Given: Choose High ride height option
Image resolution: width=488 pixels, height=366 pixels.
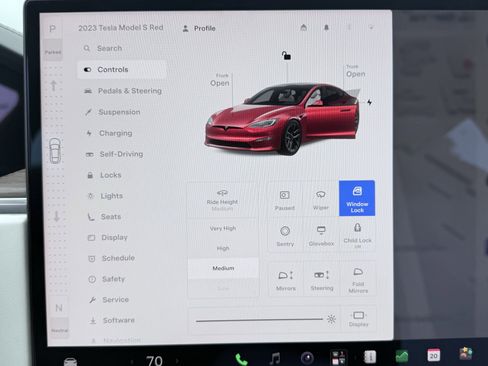Looking at the screenshot, I should pos(223,248).
